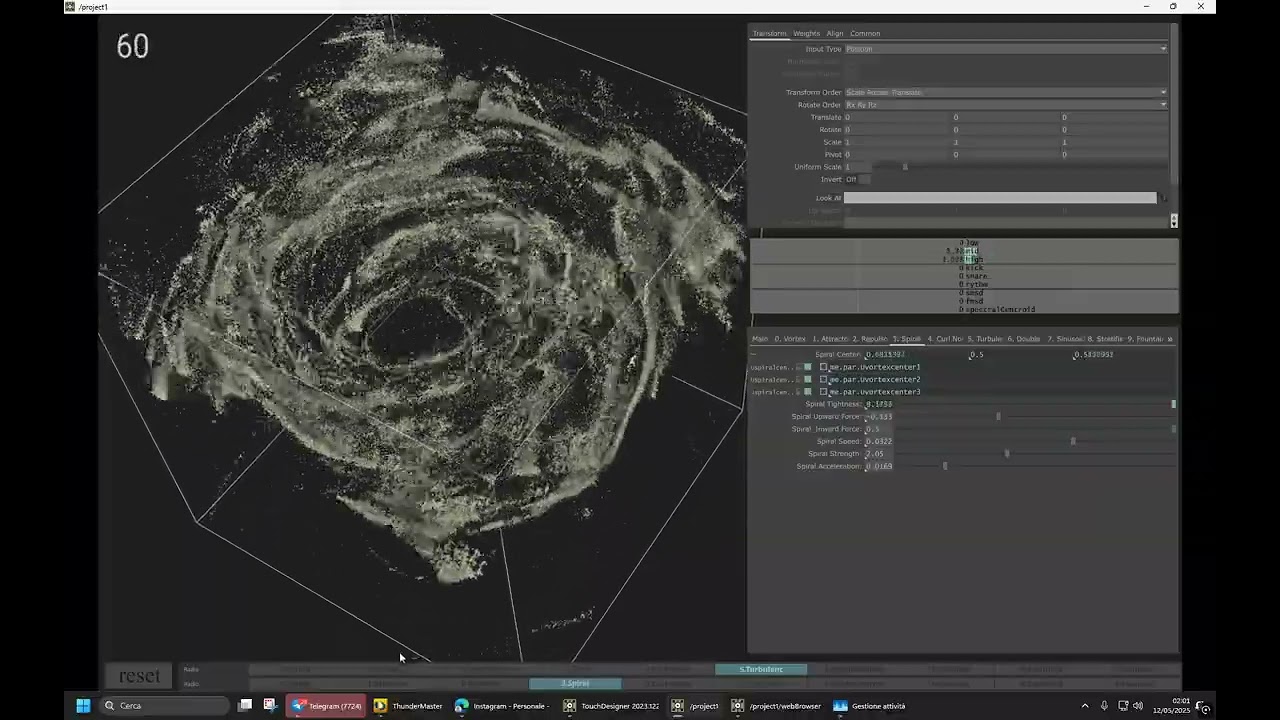
Task: Switch to the Align tab
Action: 835,34
